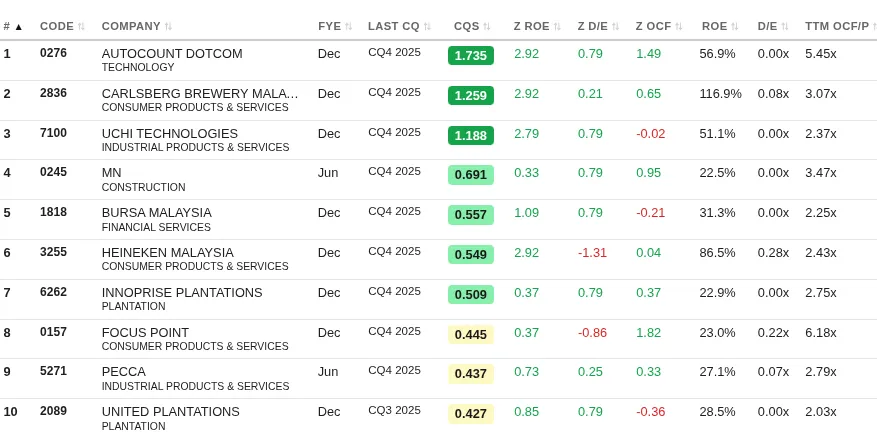This screenshot has height=435, width=877.
Task: Open UNITED PLANTATIONS company entry
Action: click(171, 412)
